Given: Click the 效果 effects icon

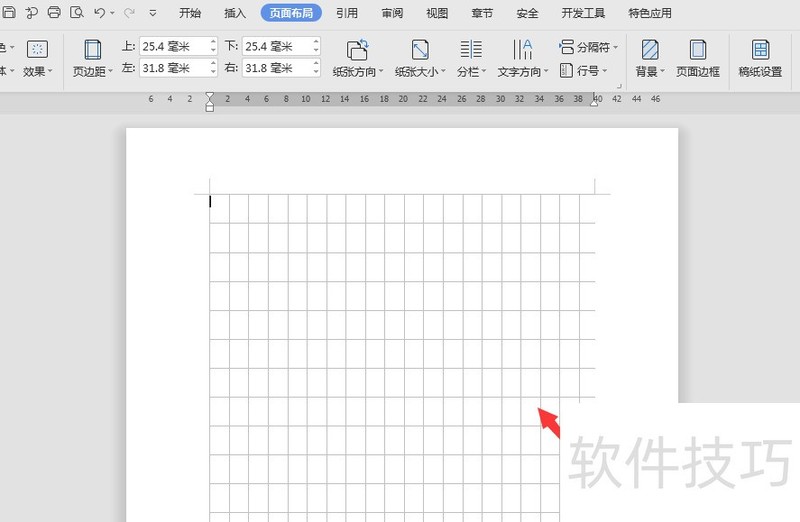Looking at the screenshot, I should [x=37, y=49].
